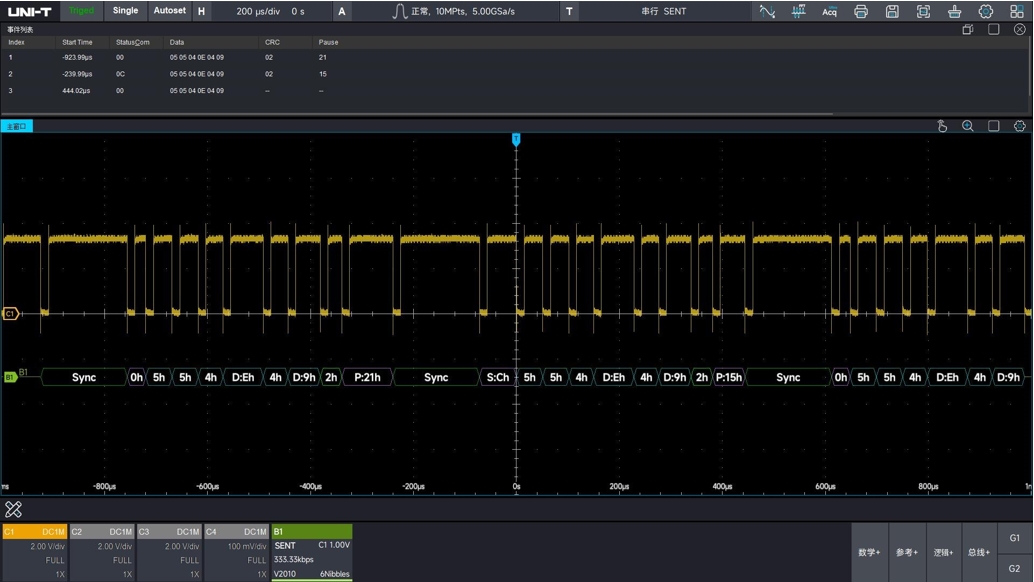This screenshot has height=582, width=1034.
Task: Toggle channel C2 tab
Action: [x=102, y=531]
